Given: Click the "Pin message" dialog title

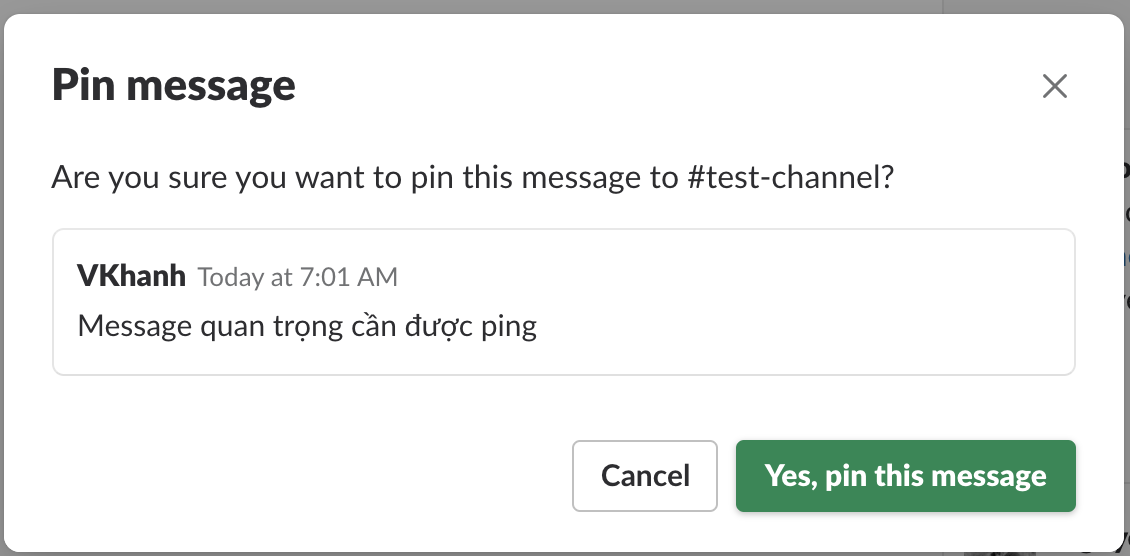Looking at the screenshot, I should (173, 86).
